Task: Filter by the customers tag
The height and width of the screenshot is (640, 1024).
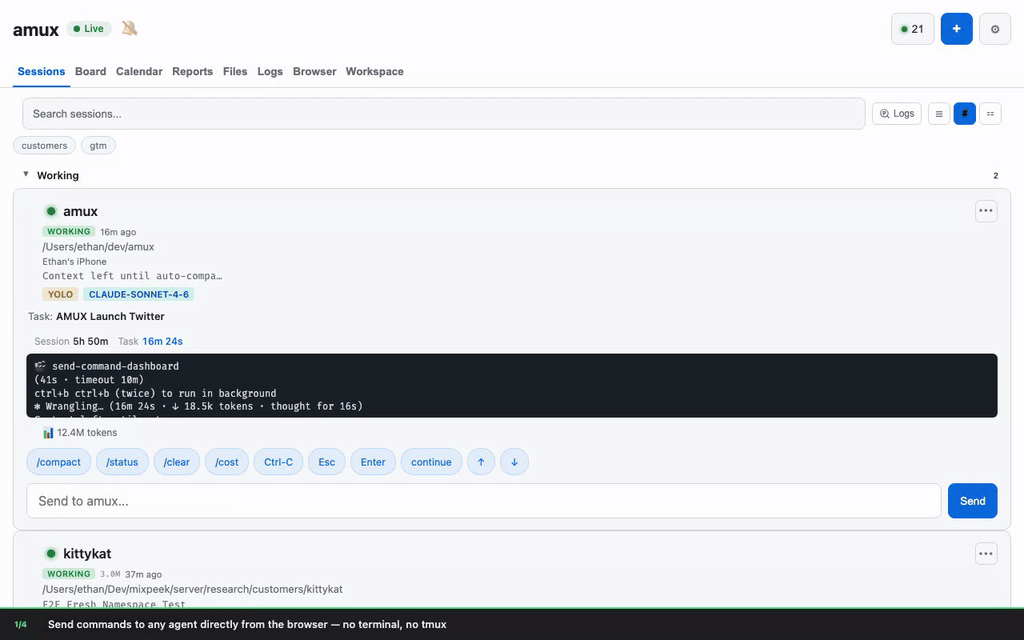Action: click(44, 146)
